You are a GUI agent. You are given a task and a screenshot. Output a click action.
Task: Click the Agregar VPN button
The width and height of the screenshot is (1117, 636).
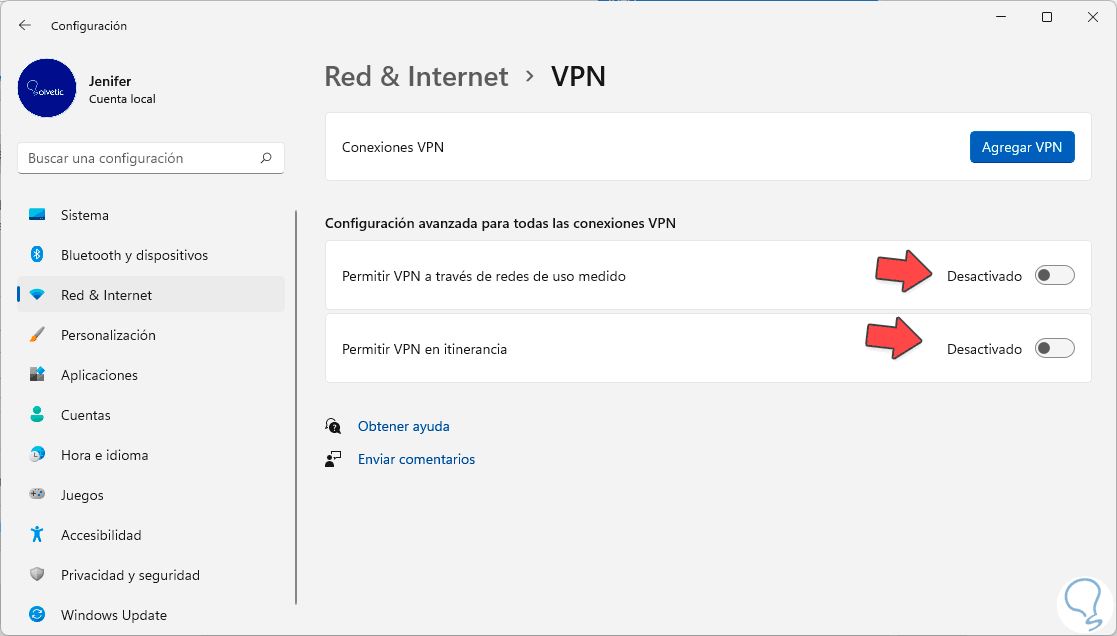point(1021,147)
